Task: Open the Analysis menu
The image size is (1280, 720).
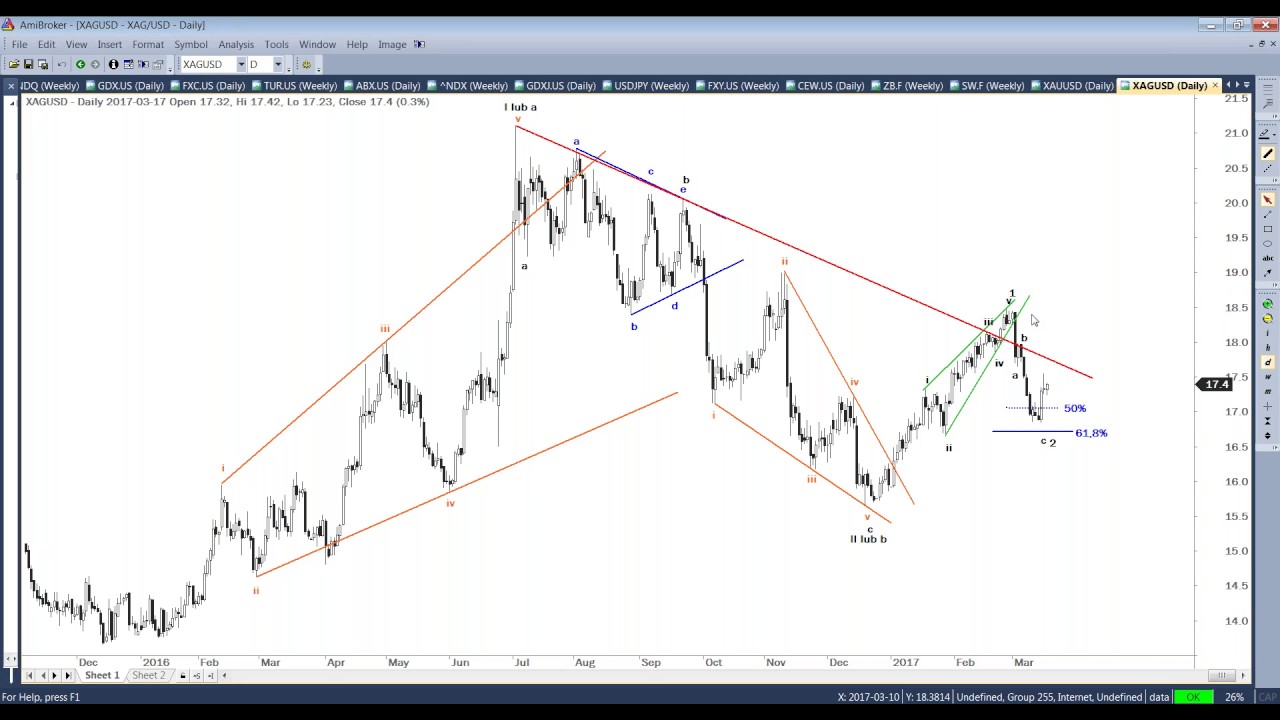Action: coord(236,45)
